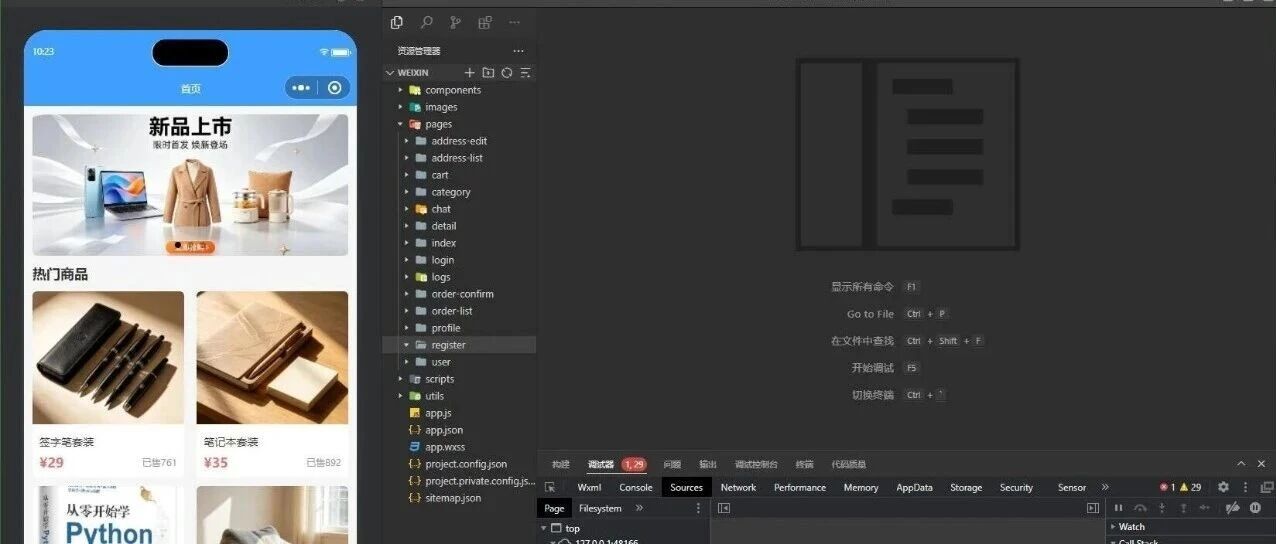Switch to the Console tab
This screenshot has width=1276, height=544.
pyautogui.click(x=636, y=487)
